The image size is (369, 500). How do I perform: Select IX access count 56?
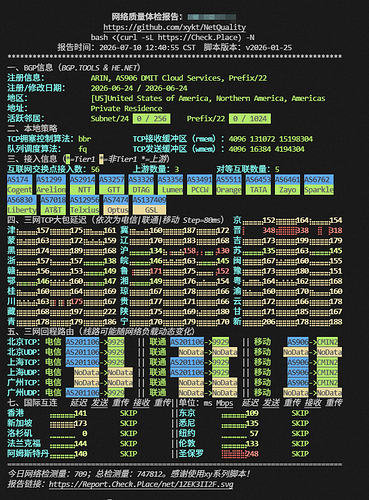click(x=95, y=169)
